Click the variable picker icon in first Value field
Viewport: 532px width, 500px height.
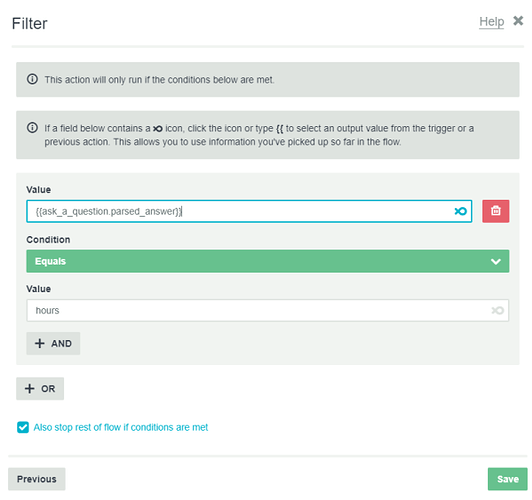(460, 211)
